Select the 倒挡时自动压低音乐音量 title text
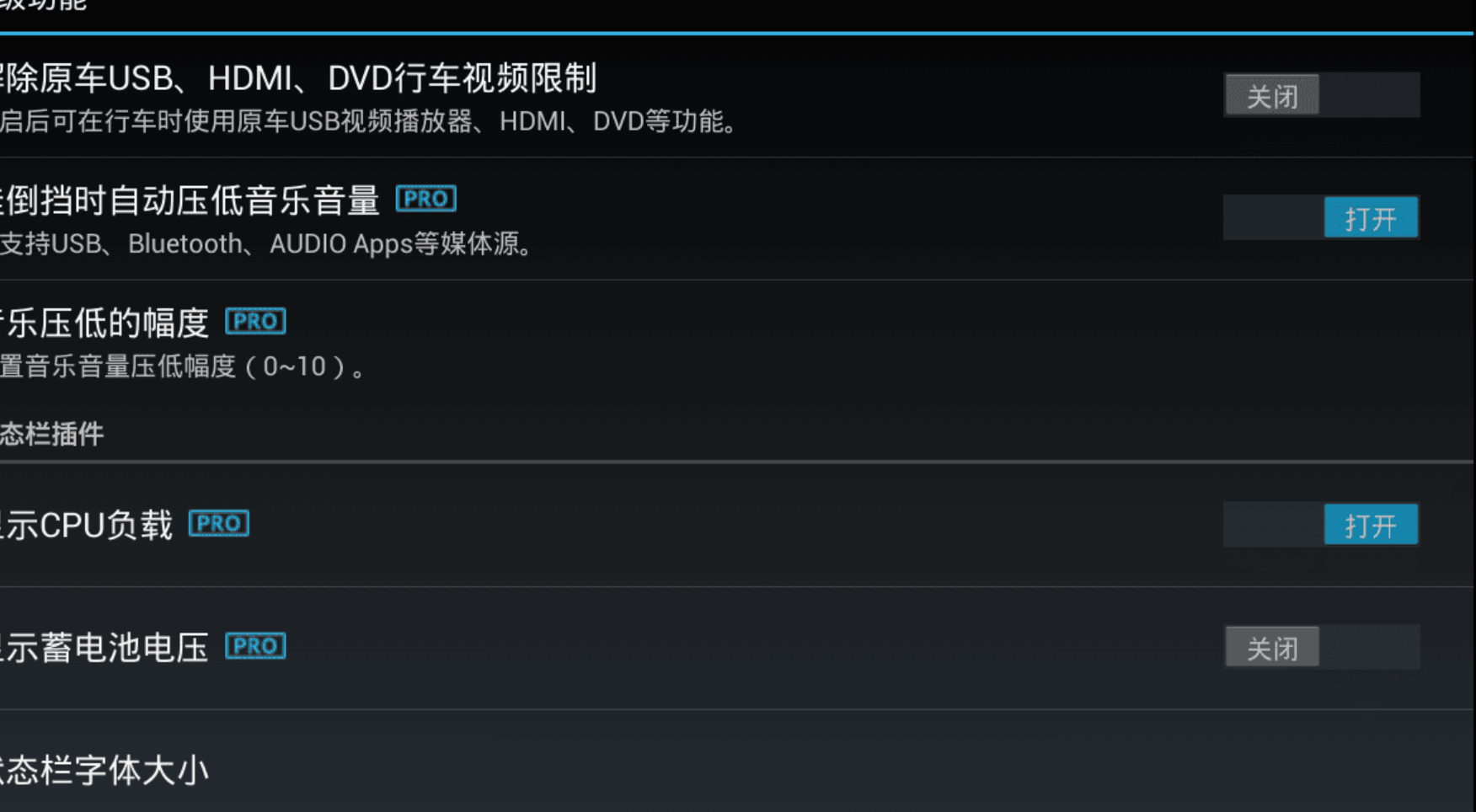Viewport: 1476px width, 812px height. pyautogui.click(x=190, y=200)
